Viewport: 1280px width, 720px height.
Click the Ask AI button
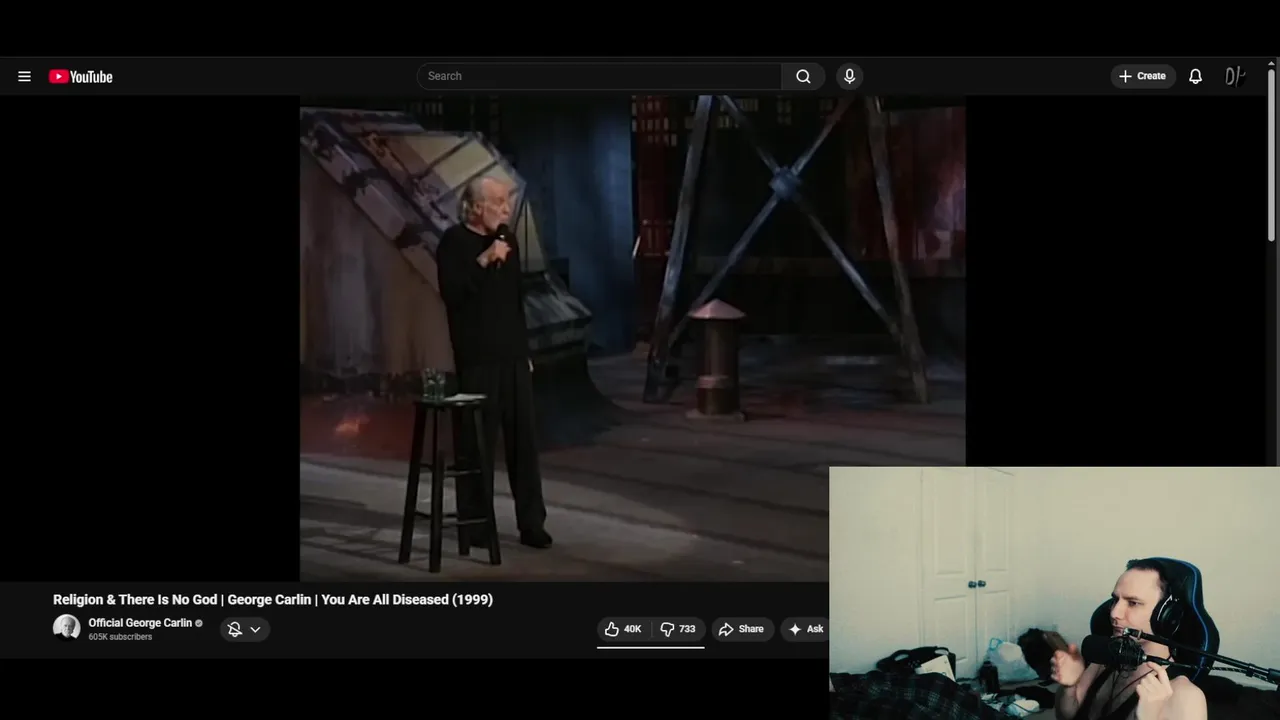[x=805, y=629]
